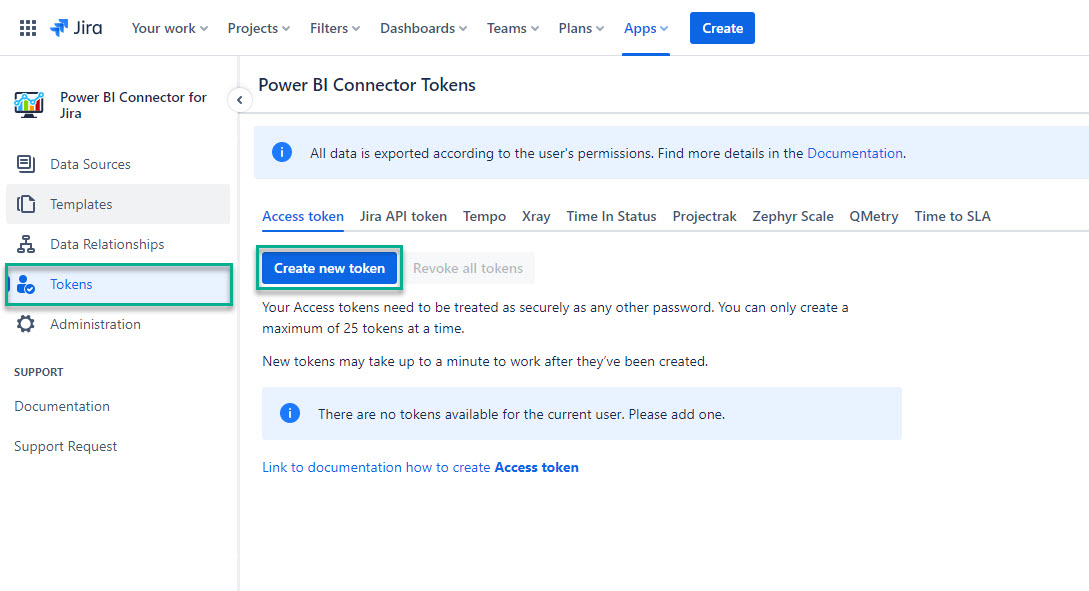Open the Your work menu
Screen dimensions: 1089x591
(168, 28)
